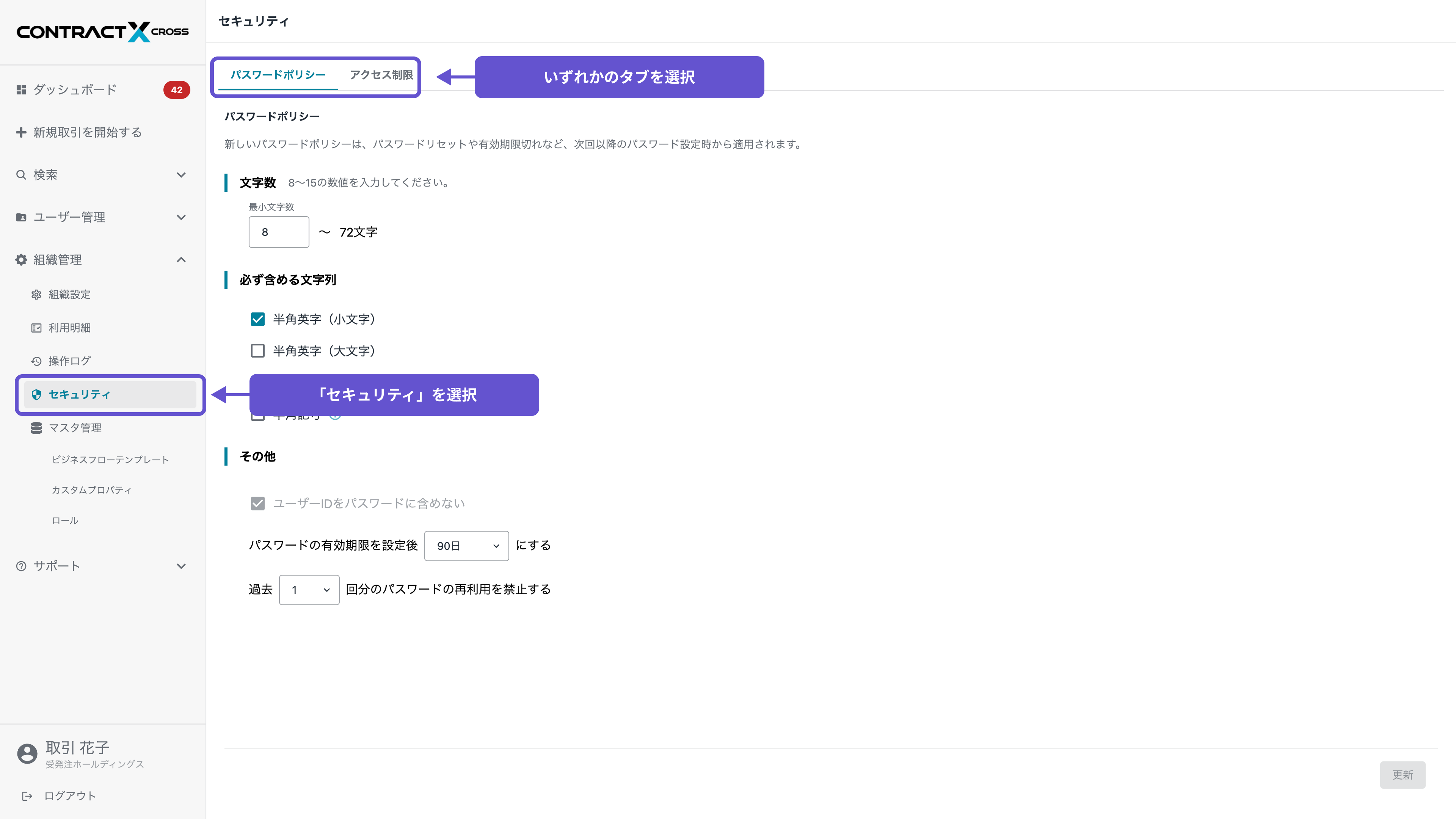Enable the 半角英字（大文字） checkbox

coord(258,351)
